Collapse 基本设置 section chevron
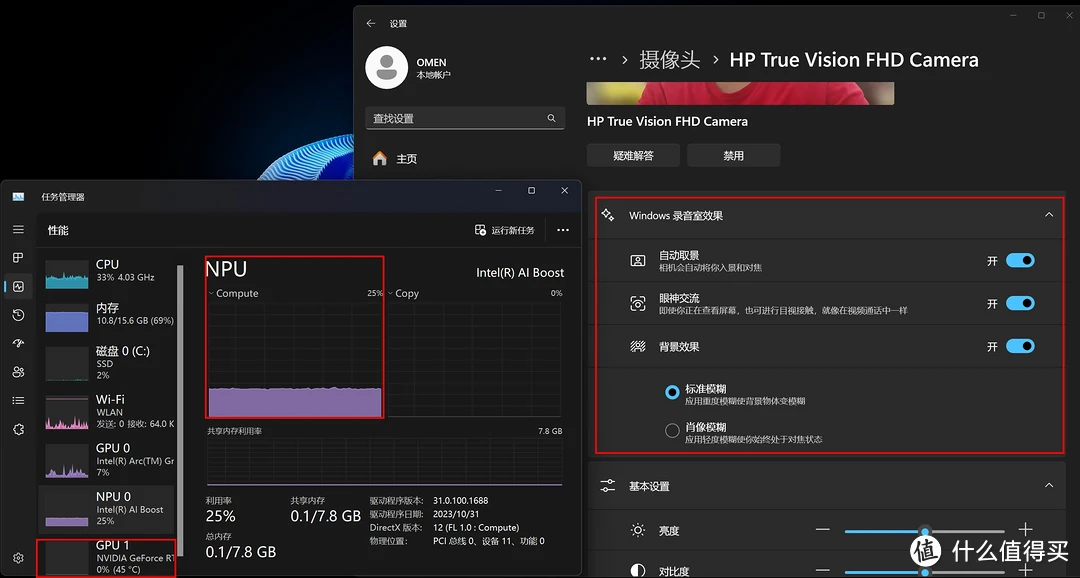Viewport: 1080px width, 578px height. (x=1048, y=486)
